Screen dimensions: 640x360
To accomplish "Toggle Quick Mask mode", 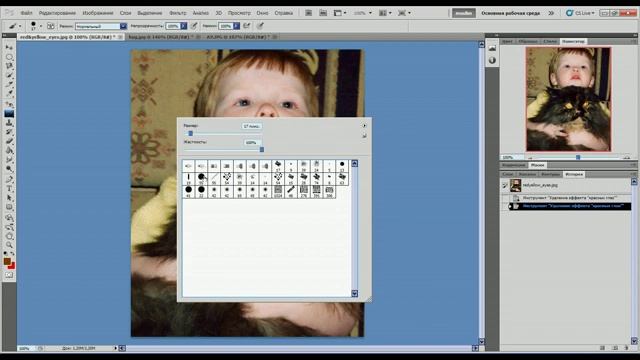I will point(9,275).
